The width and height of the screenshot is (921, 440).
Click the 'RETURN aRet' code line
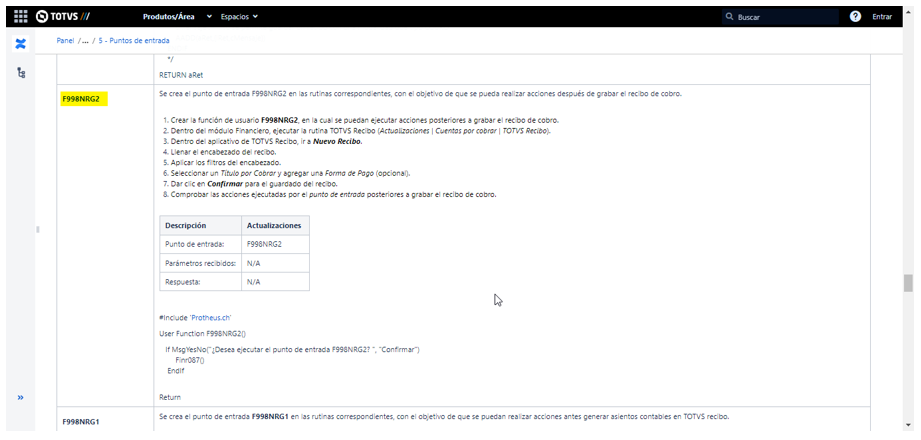(x=181, y=75)
